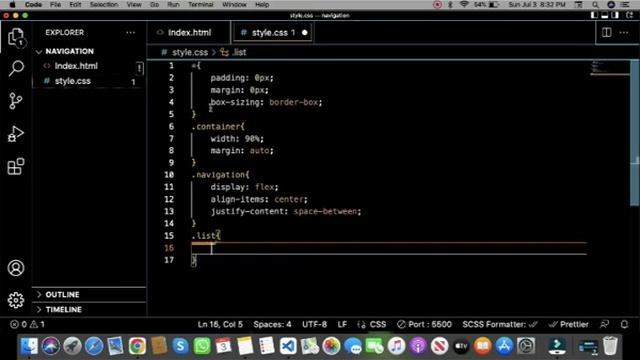
Task: Open the Apple menu
Action: pyautogui.click(x=12, y=4)
